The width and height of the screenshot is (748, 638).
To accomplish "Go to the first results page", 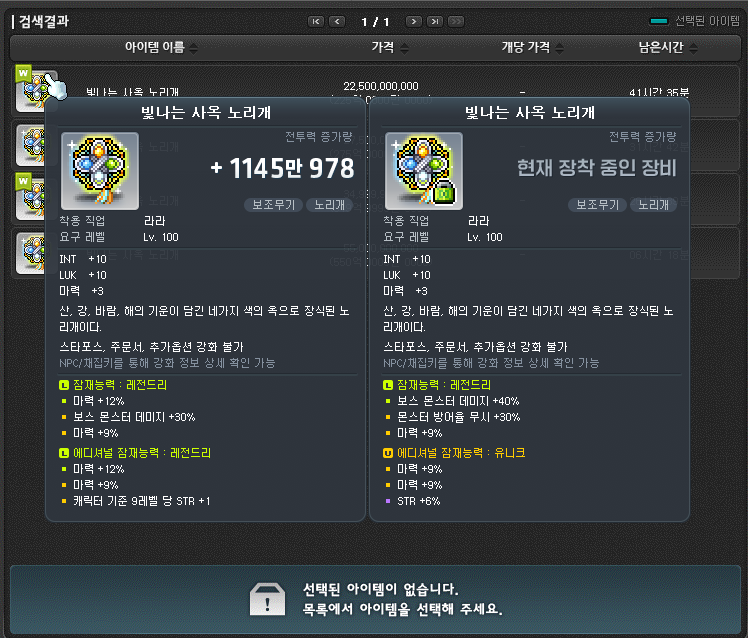I will (316, 21).
